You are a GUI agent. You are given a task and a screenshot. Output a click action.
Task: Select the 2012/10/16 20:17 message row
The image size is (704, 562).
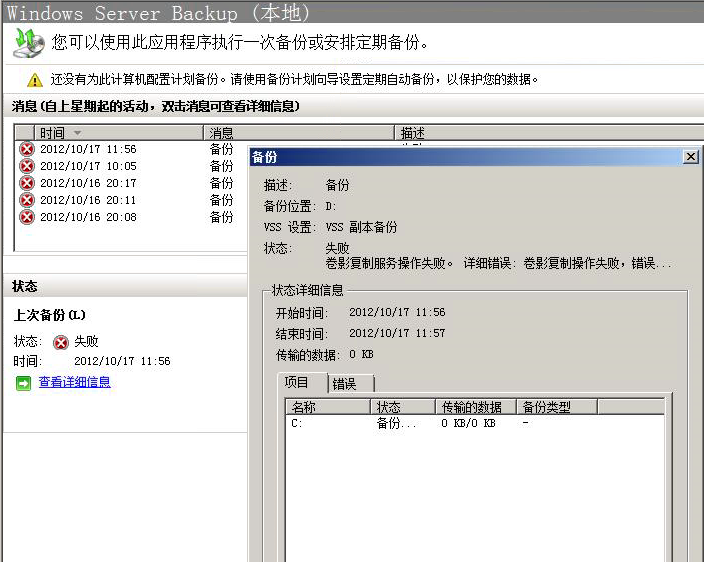(130, 183)
